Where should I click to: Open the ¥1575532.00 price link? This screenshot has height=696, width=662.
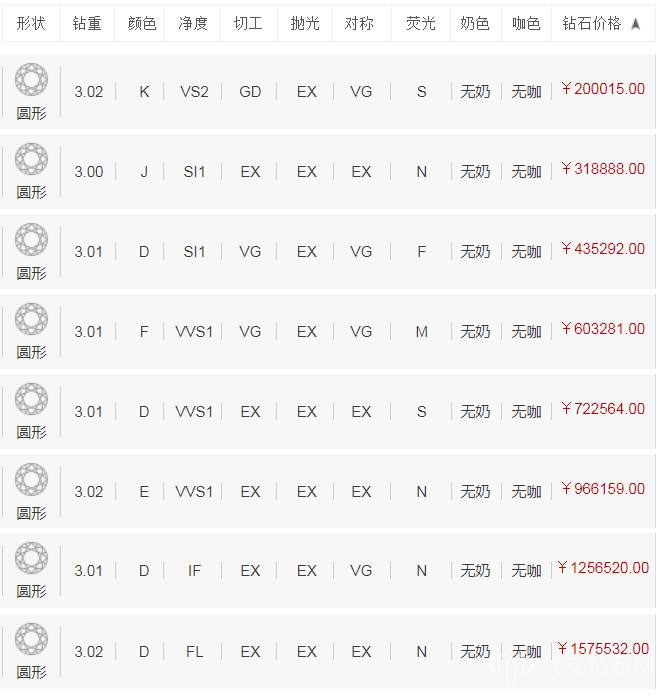(x=603, y=649)
